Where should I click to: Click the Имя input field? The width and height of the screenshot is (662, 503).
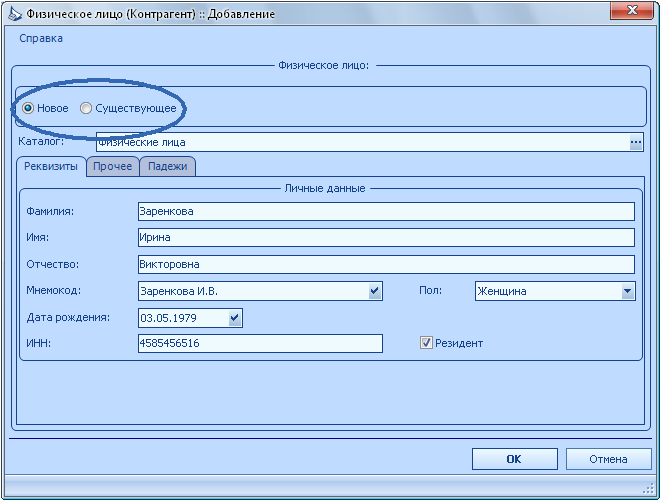[386, 238]
